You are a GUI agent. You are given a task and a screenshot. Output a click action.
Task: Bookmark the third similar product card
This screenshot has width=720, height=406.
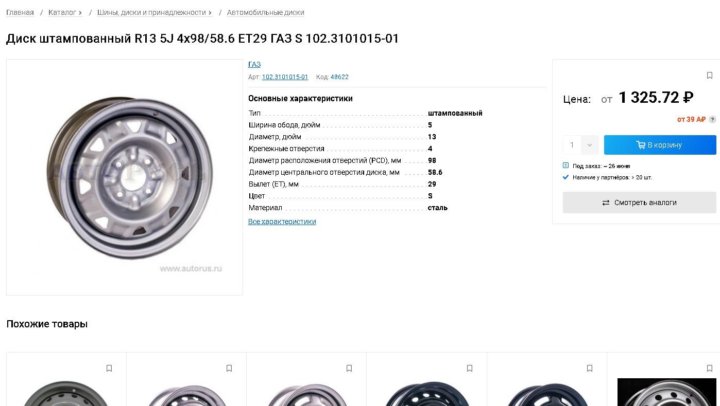[x=349, y=368]
